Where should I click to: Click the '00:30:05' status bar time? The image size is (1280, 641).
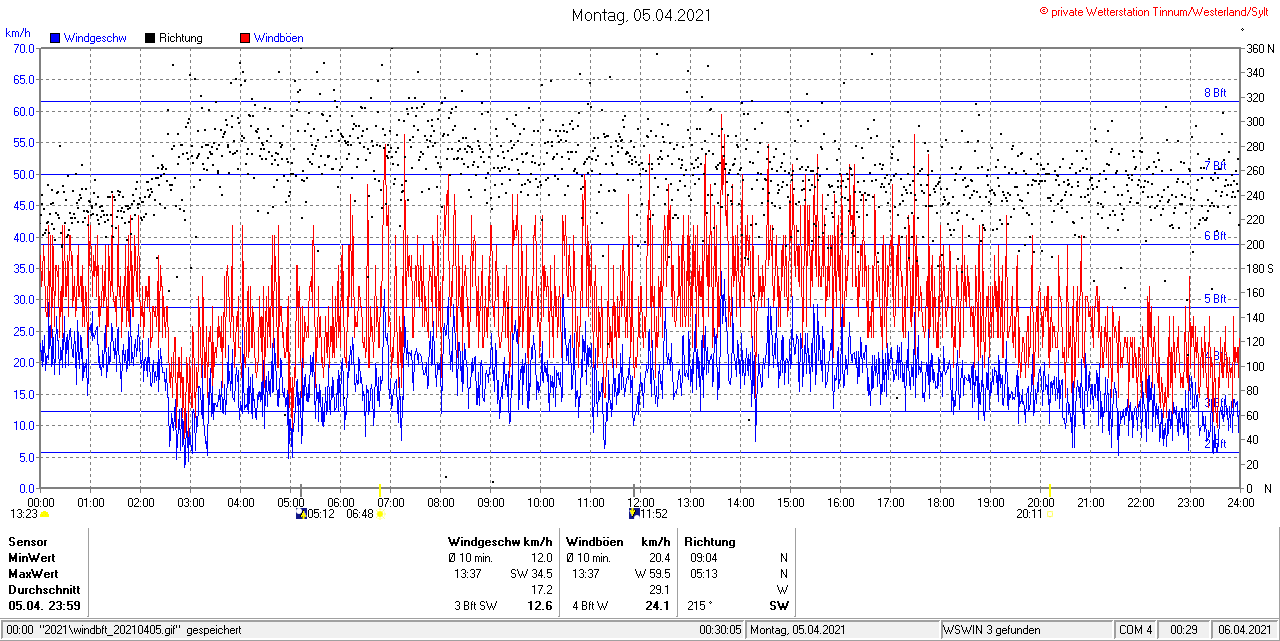pos(721,630)
